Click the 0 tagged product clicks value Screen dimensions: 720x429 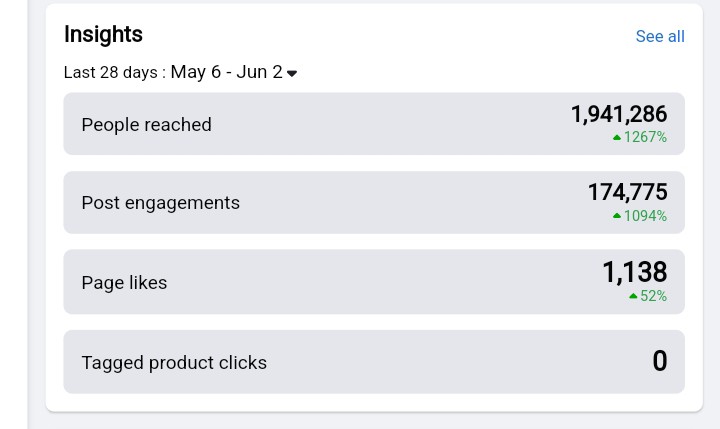660,361
